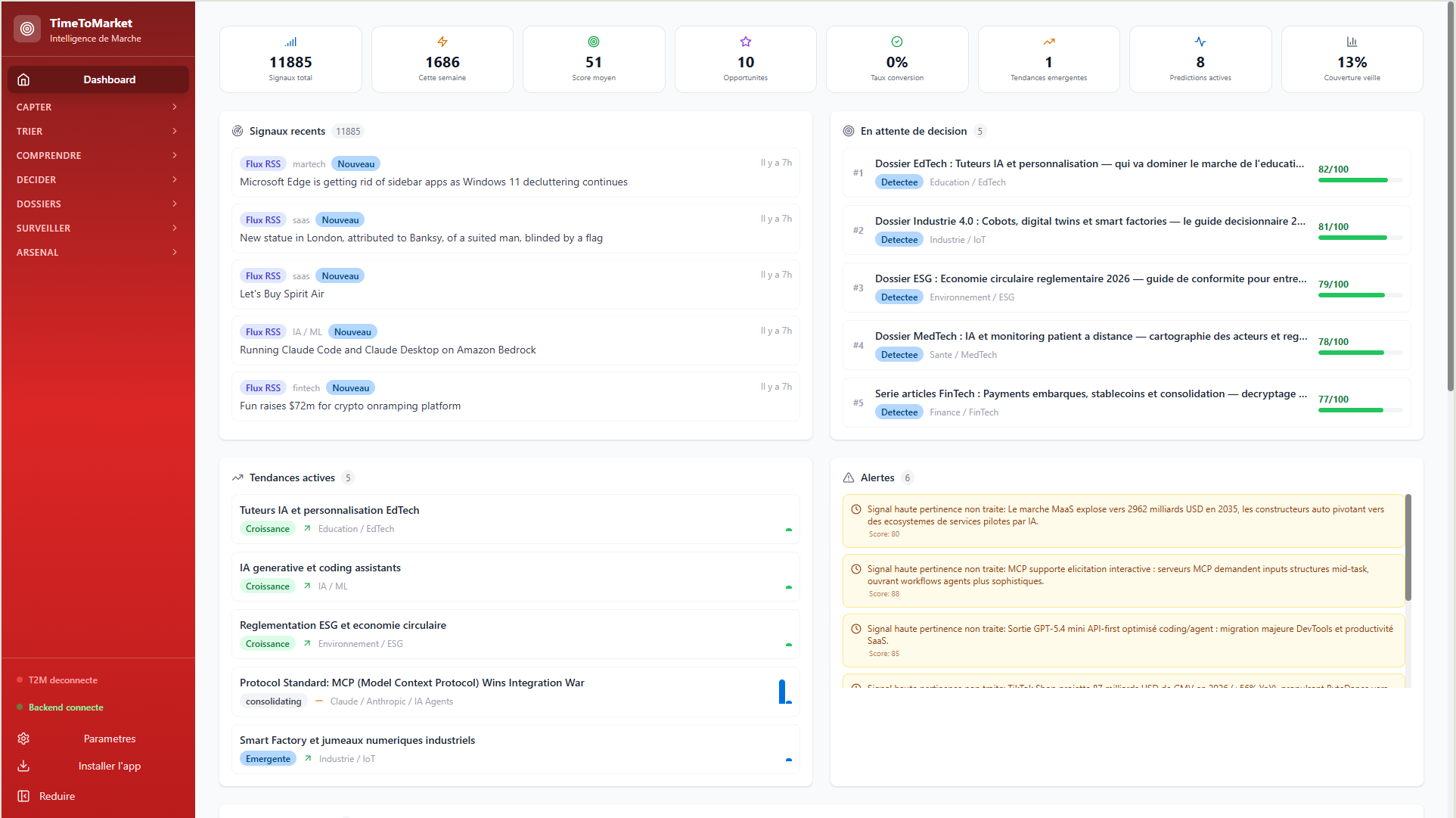The height and width of the screenshot is (818, 1456).
Task: Click the Installer l'app download icon
Action: point(23,766)
